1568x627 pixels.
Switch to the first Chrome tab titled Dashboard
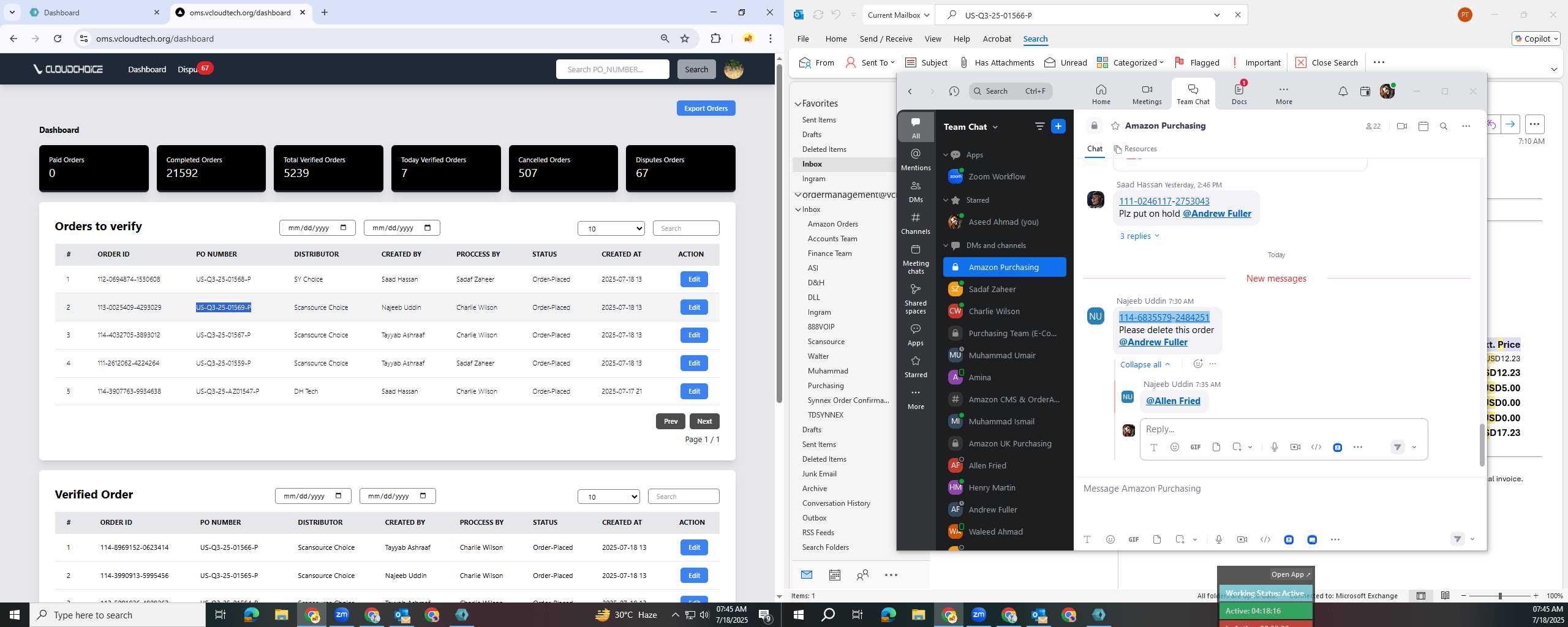(x=95, y=12)
